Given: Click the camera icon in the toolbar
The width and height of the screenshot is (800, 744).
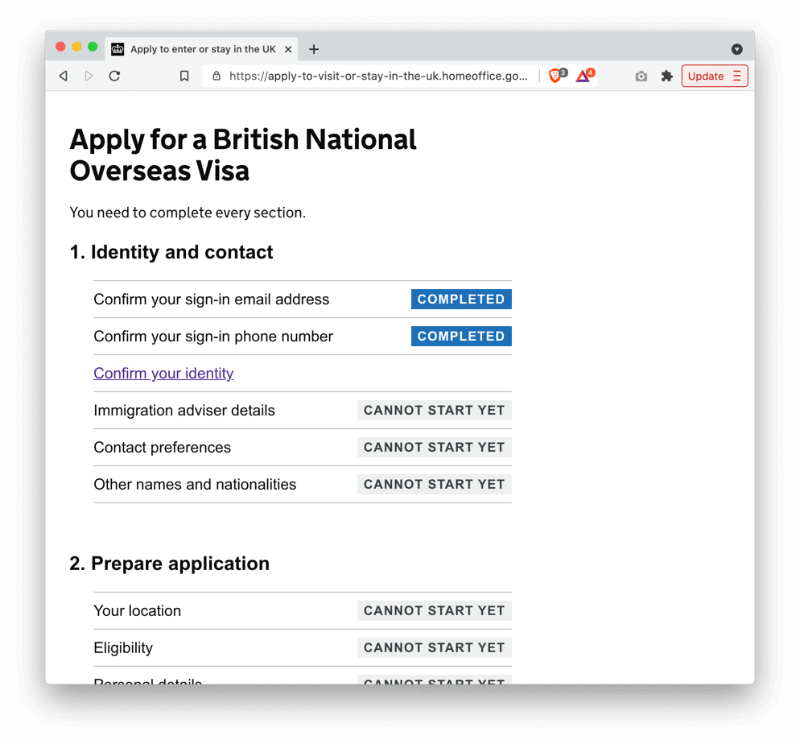Looking at the screenshot, I should coord(641,77).
